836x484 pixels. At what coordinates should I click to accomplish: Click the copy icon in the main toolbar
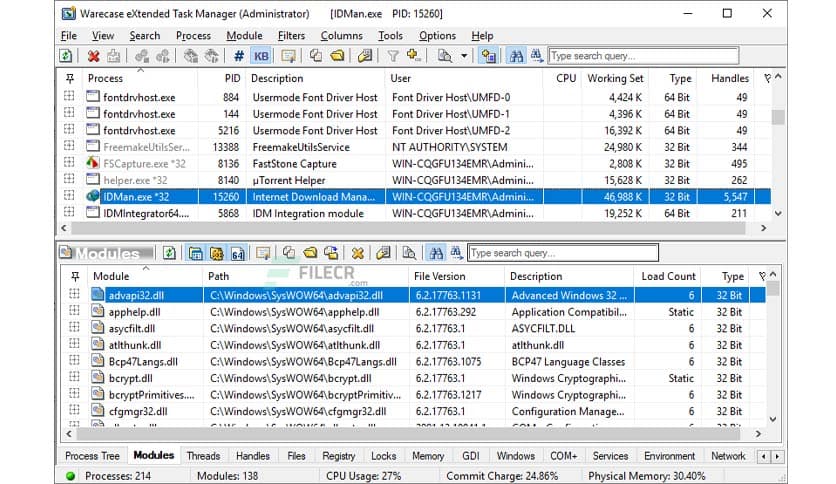pos(316,56)
